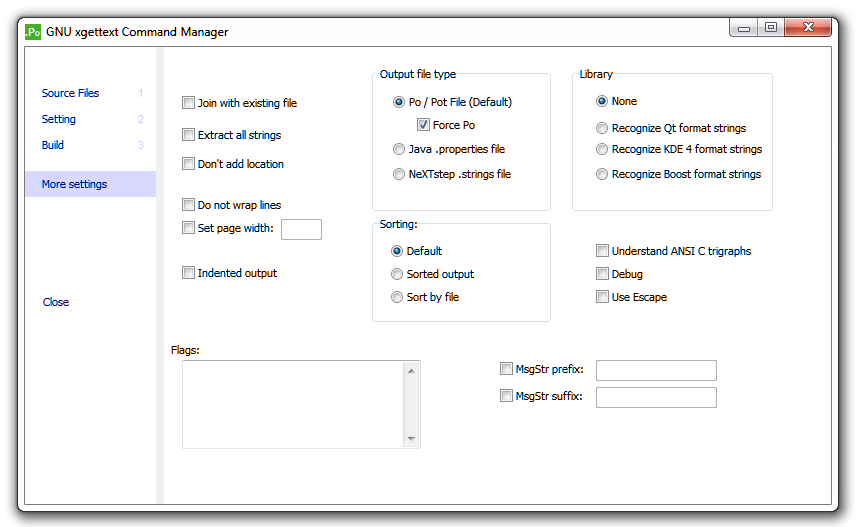The height and width of the screenshot is (527, 857).
Task: Check Extract all strings
Action: 188,134
